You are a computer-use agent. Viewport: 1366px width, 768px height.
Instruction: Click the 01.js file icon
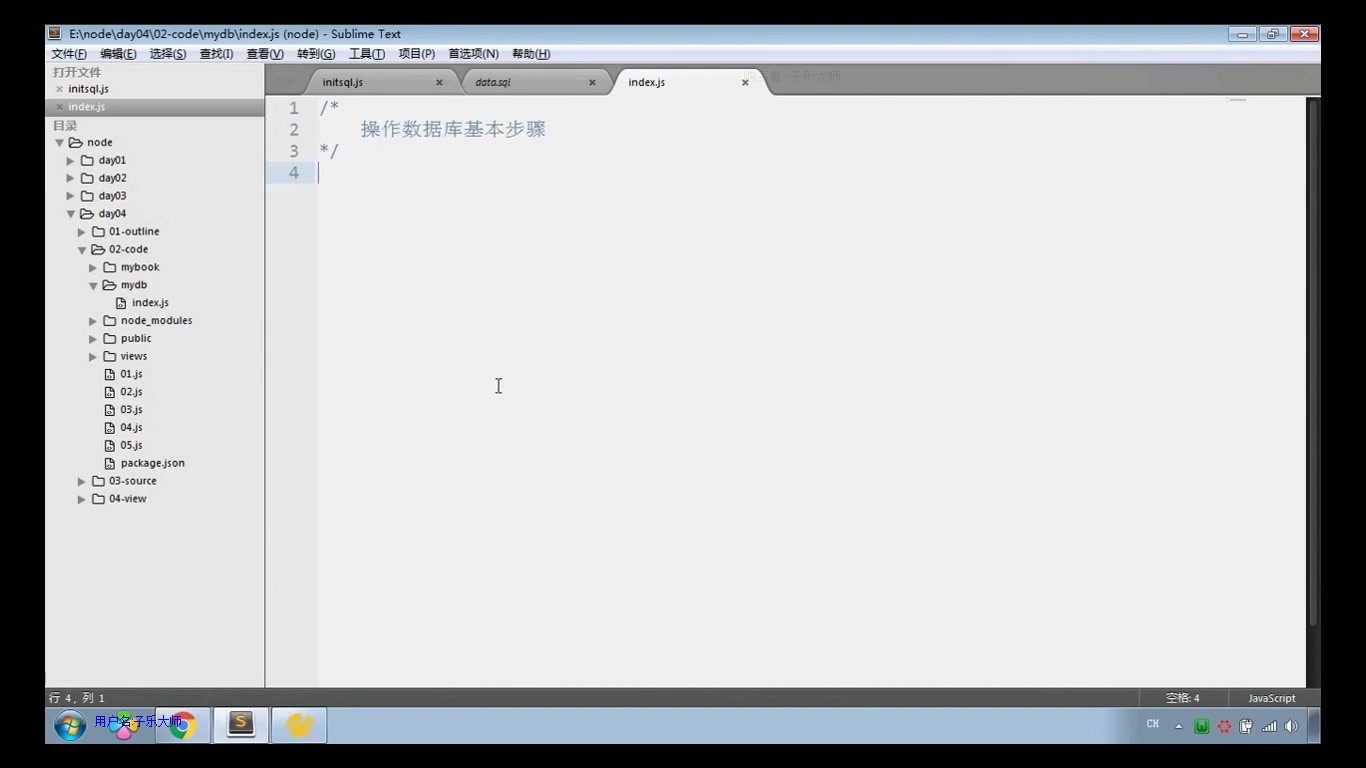pyautogui.click(x=110, y=374)
